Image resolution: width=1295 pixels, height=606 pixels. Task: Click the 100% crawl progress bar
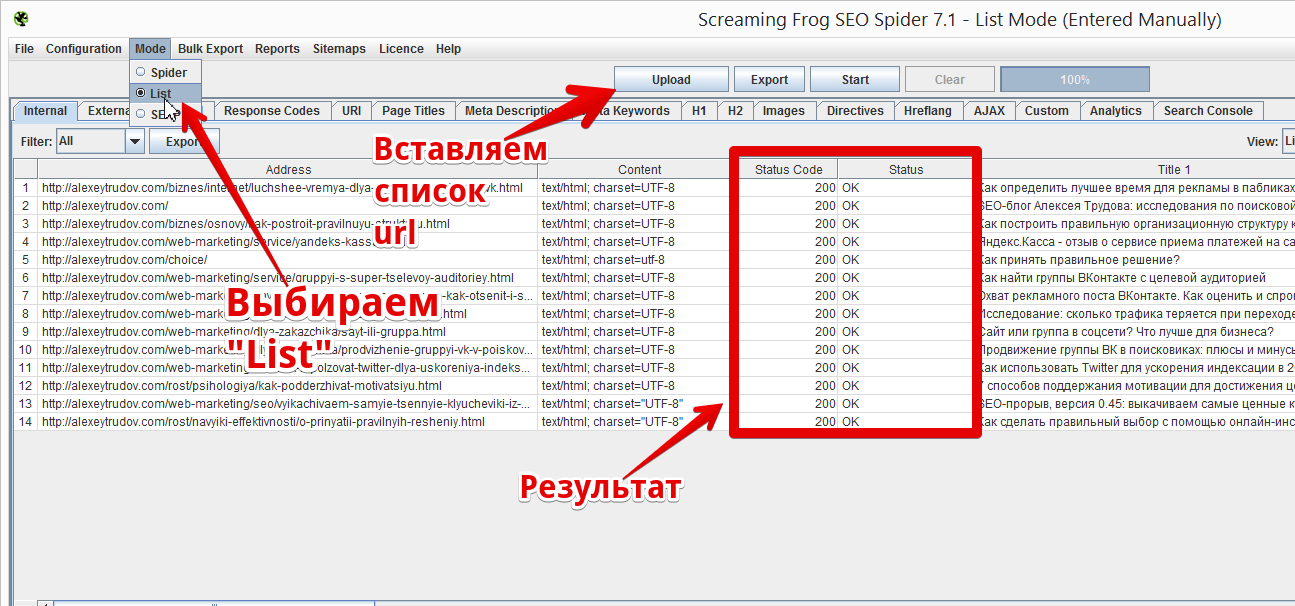[x=1074, y=80]
